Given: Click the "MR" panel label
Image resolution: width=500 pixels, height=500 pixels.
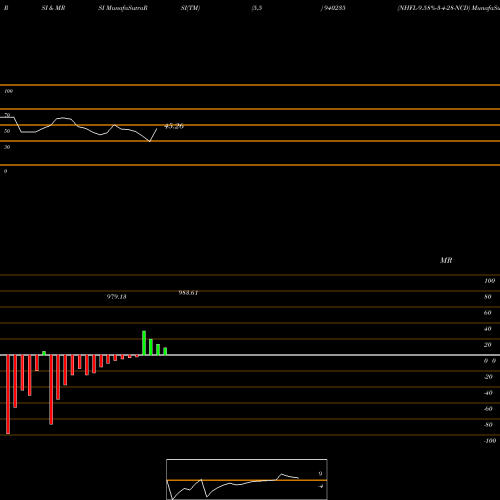Looking at the screenshot, I should pos(446,260).
